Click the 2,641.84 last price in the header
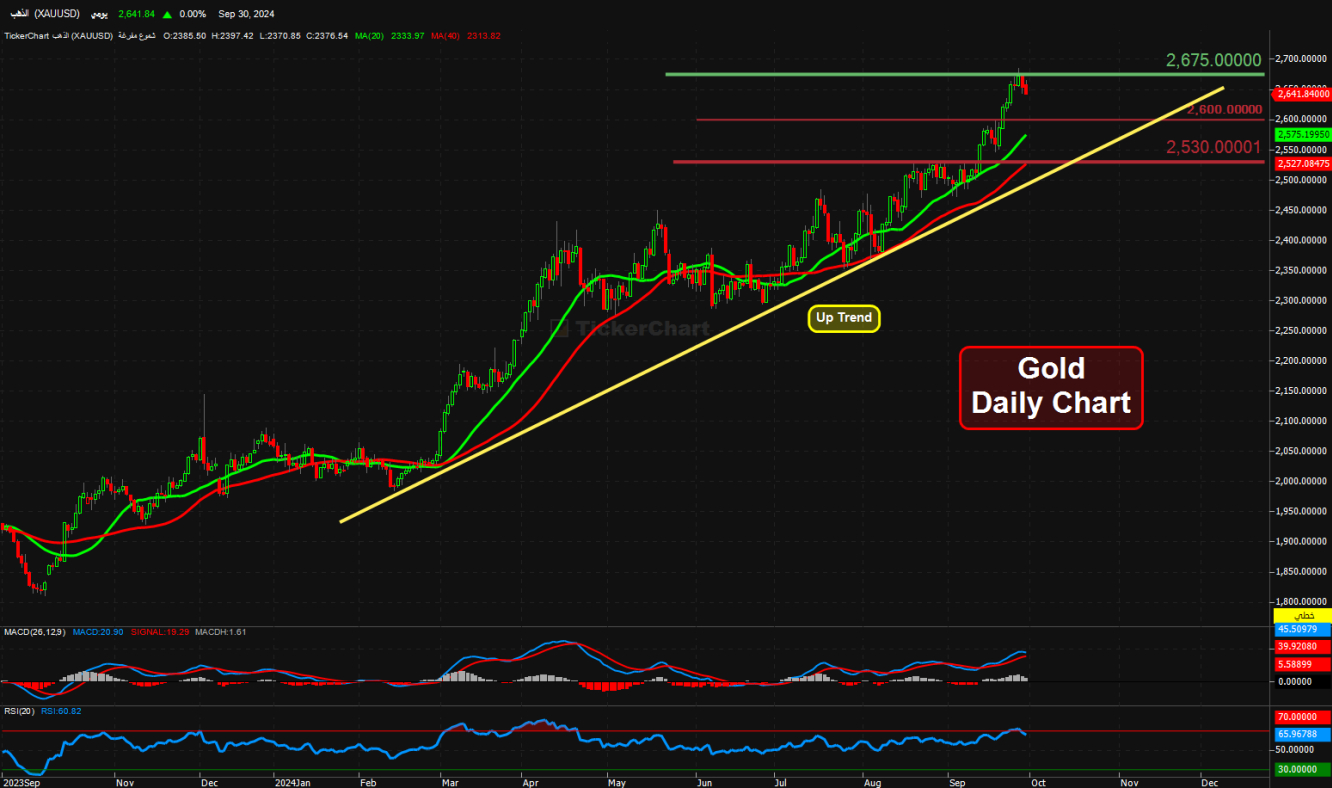Image resolution: width=1332 pixels, height=788 pixels. tap(137, 14)
